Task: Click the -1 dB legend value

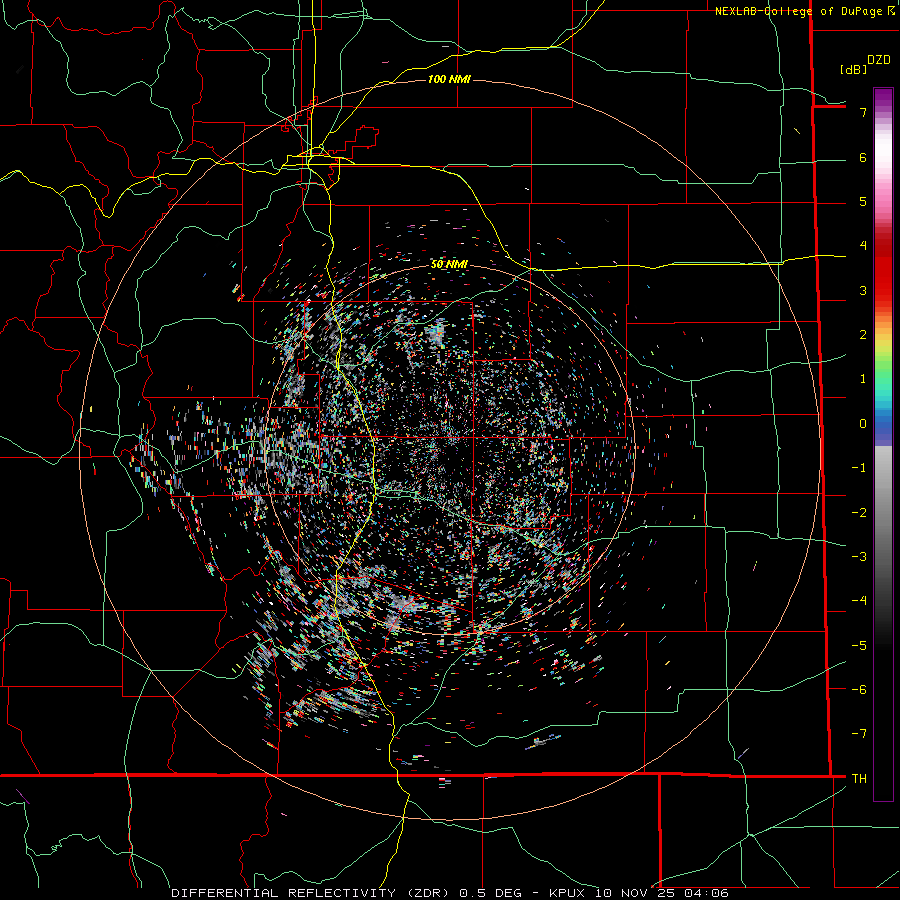Action: click(859, 468)
